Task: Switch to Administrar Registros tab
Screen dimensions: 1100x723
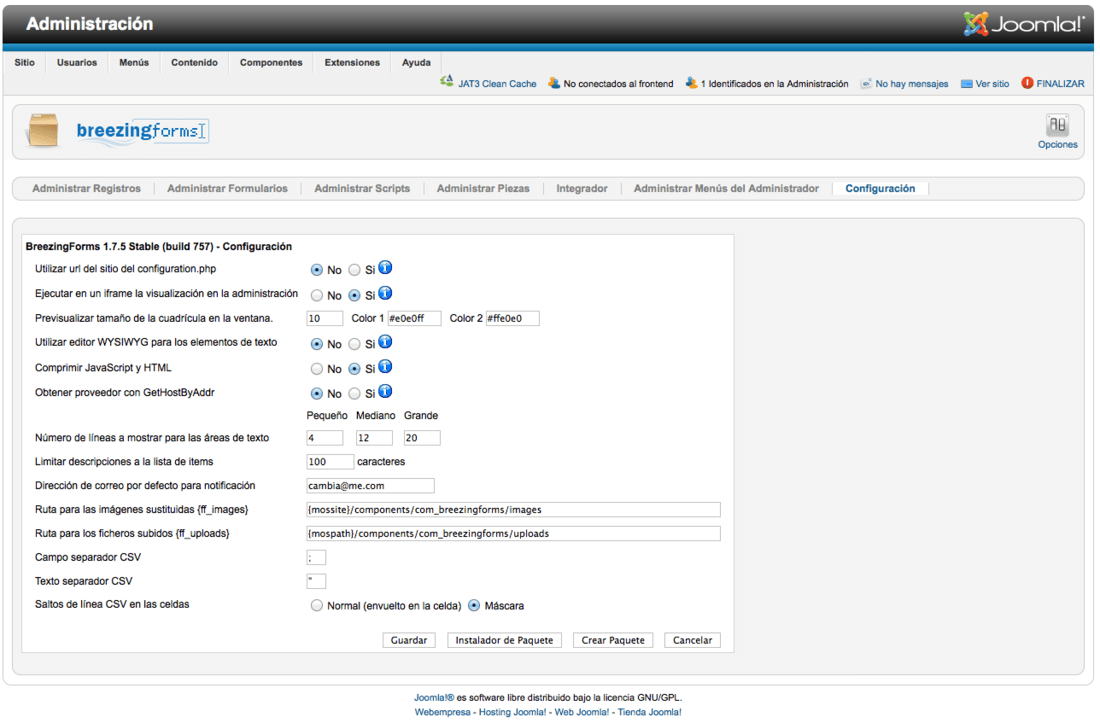Action: click(x=86, y=189)
